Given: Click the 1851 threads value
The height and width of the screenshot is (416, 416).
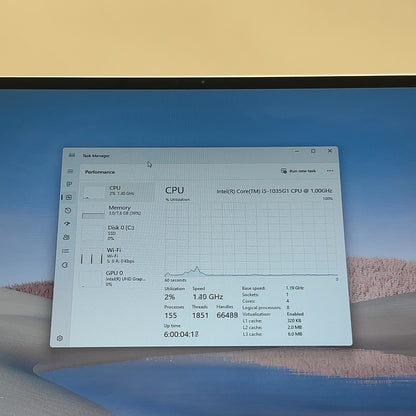Looking at the screenshot, I should point(200,315).
